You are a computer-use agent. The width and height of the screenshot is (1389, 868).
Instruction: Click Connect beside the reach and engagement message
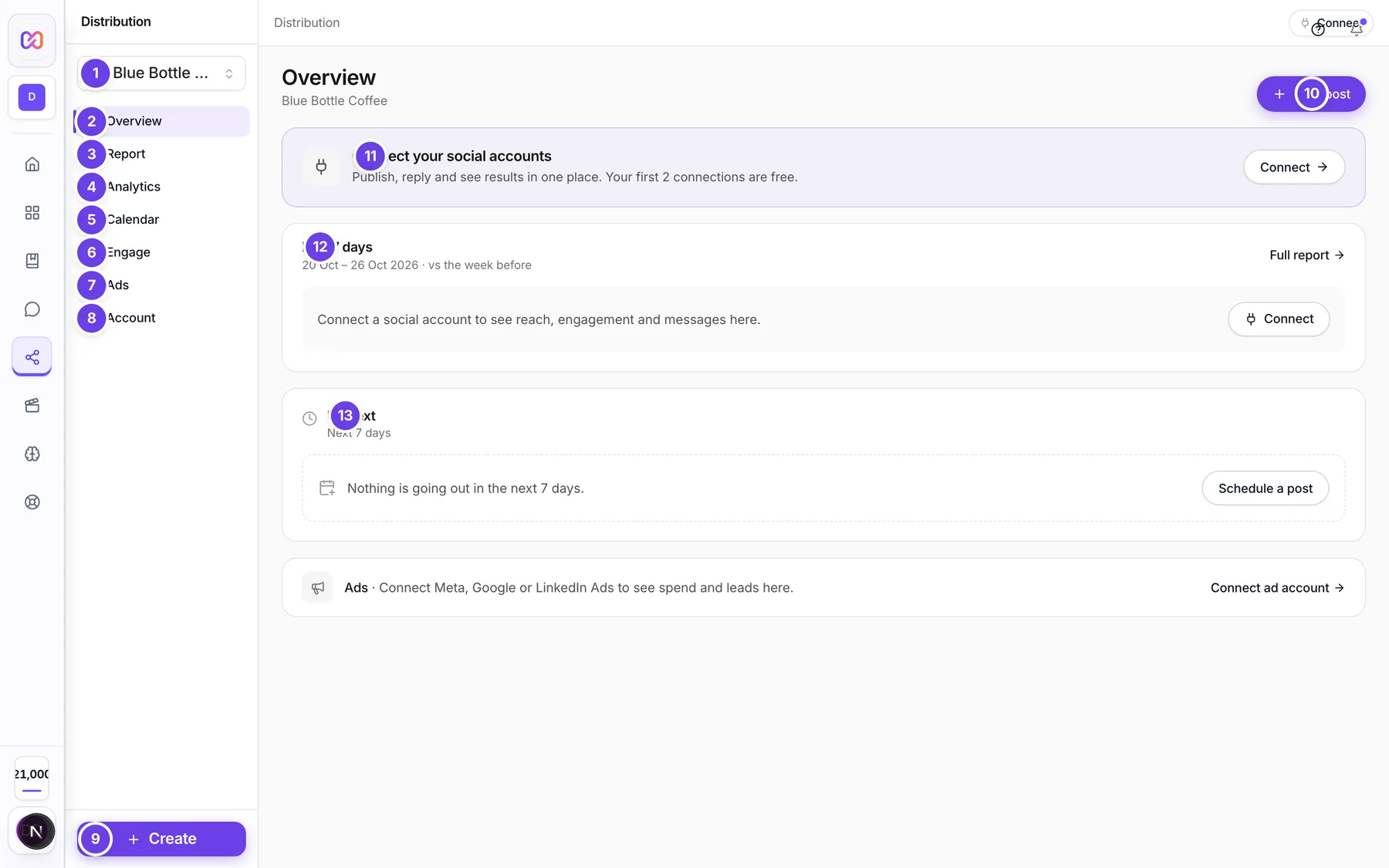click(1279, 319)
